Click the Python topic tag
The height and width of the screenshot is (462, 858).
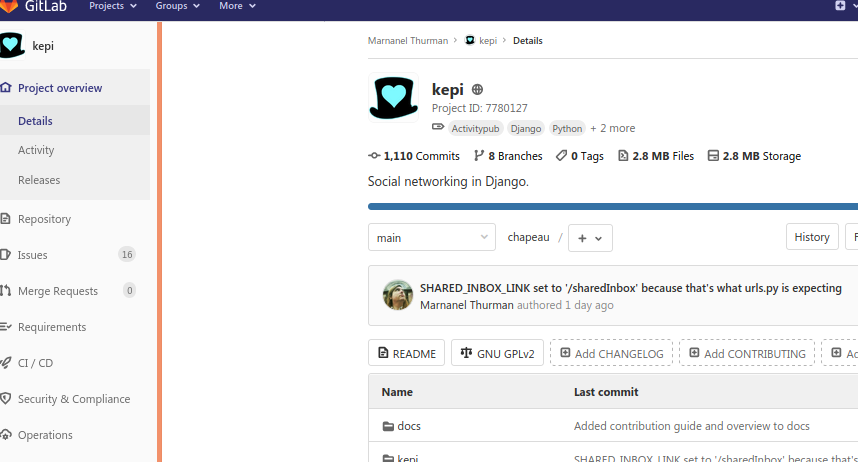click(567, 129)
